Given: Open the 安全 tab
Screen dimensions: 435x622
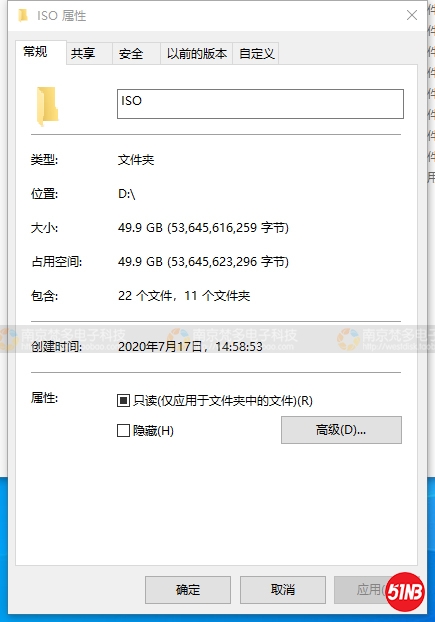Looking at the screenshot, I should (x=136, y=54).
